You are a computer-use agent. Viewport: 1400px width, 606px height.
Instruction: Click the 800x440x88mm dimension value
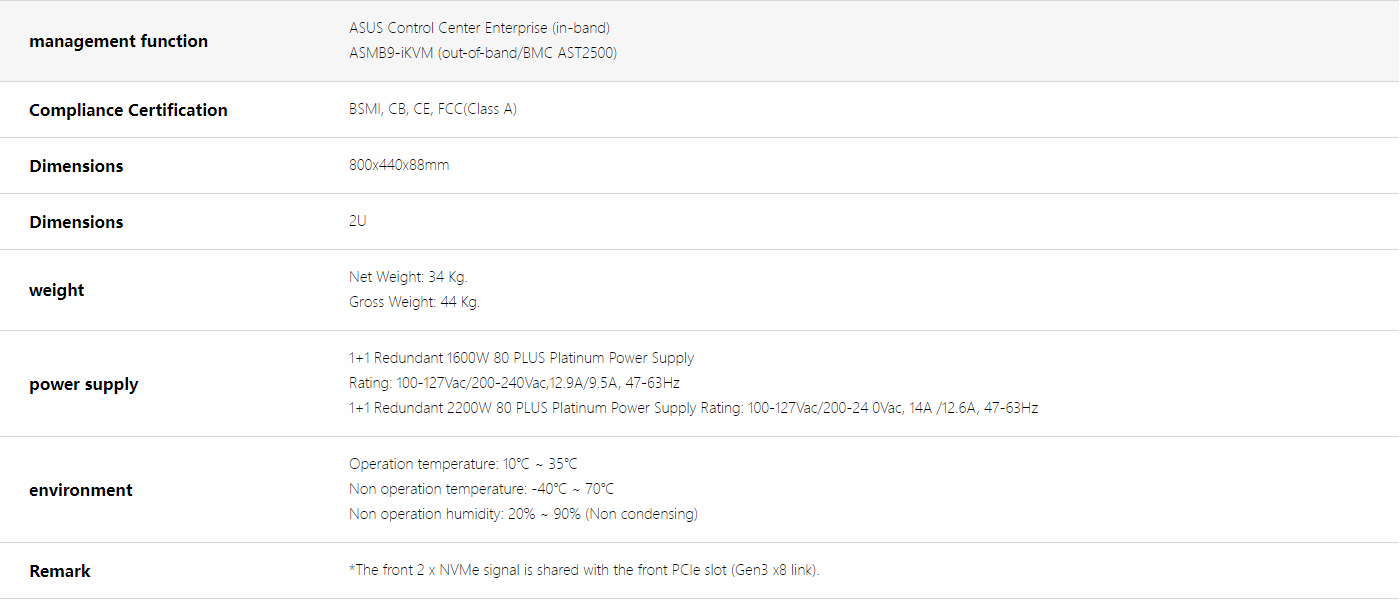pos(399,165)
